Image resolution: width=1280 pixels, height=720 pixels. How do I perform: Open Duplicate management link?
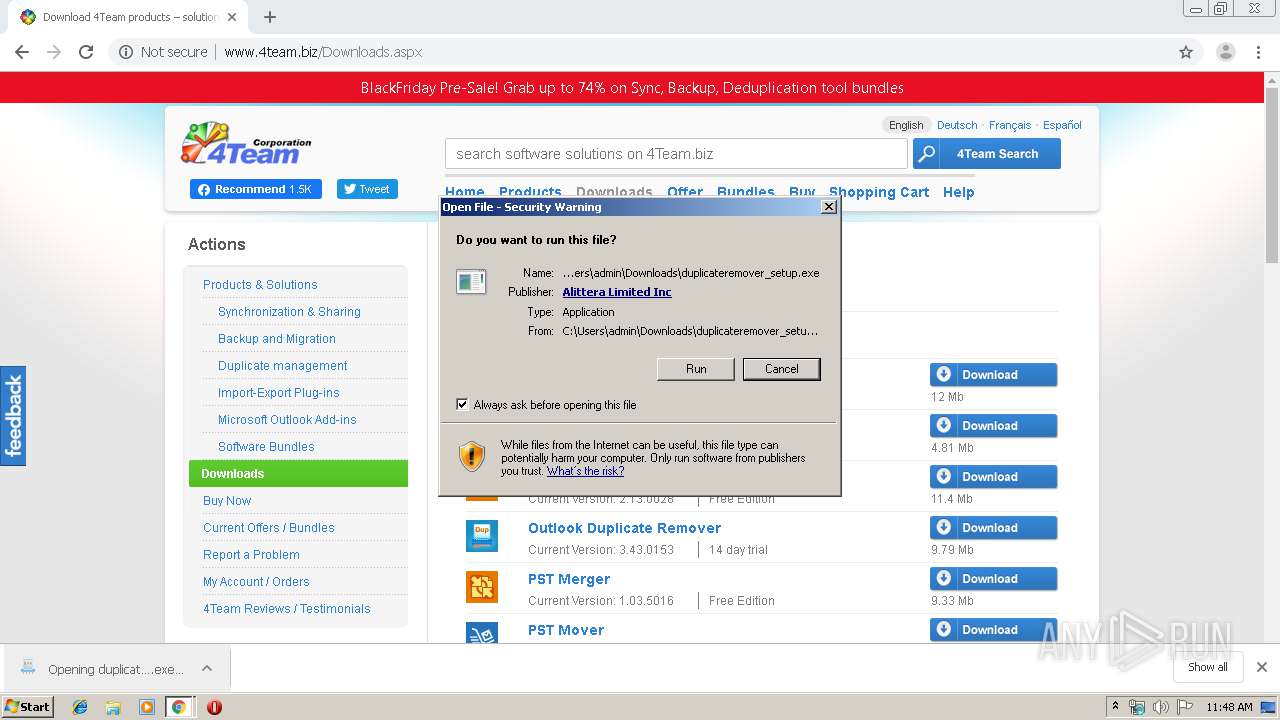pos(283,366)
